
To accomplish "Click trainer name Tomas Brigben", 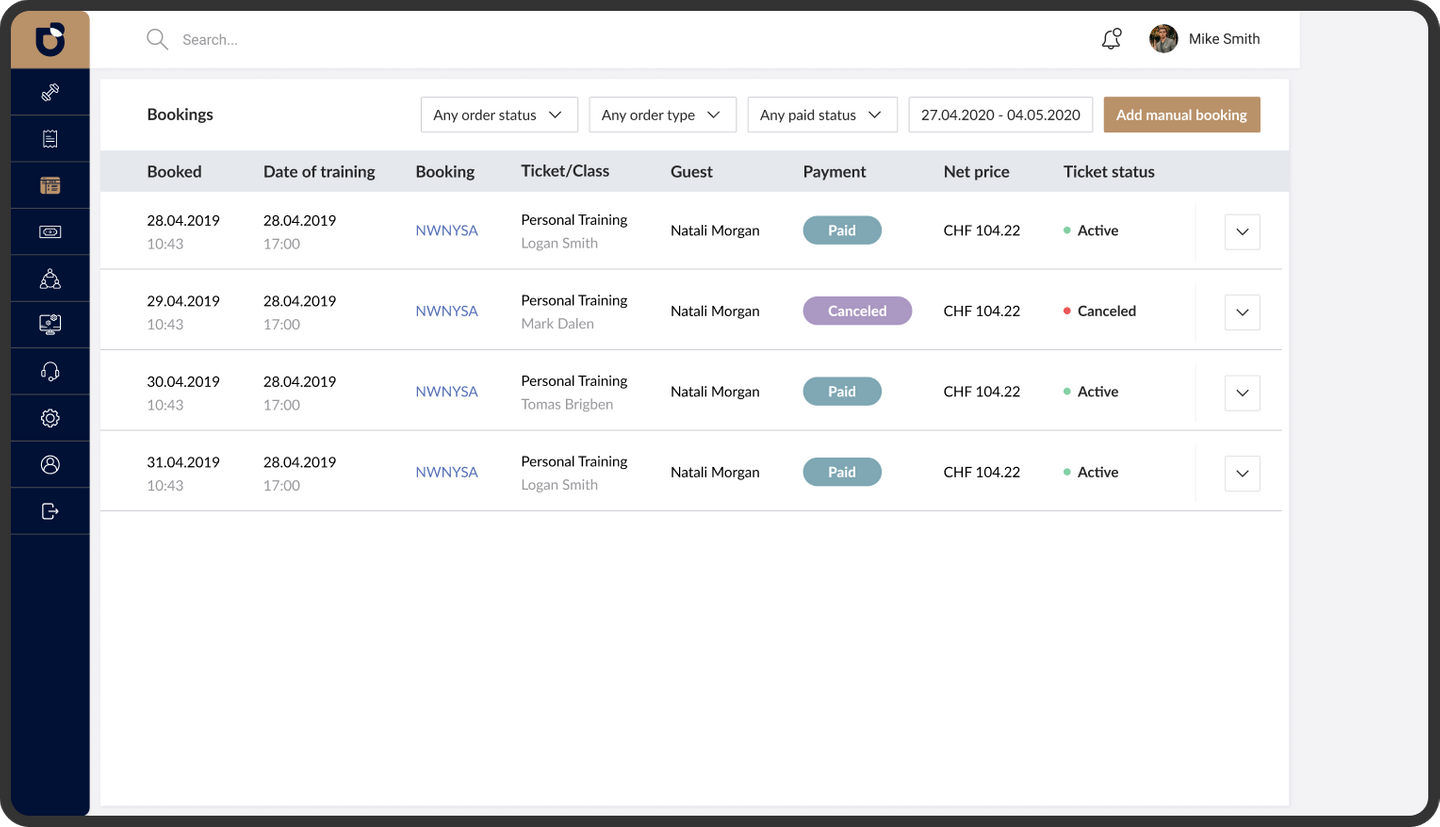I will pos(567,405).
